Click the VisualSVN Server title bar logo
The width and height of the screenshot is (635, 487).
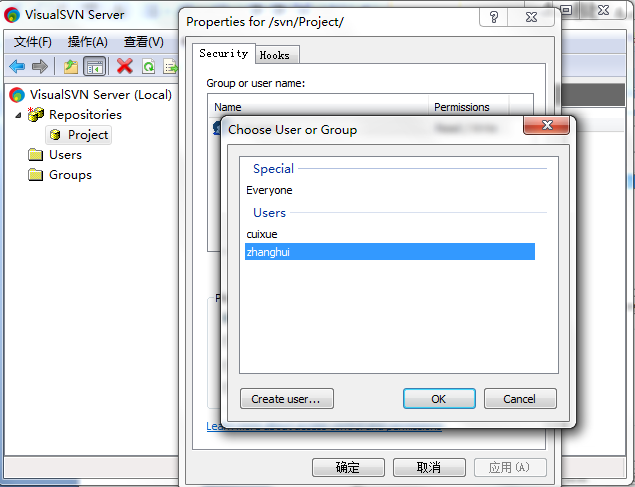pos(12,15)
